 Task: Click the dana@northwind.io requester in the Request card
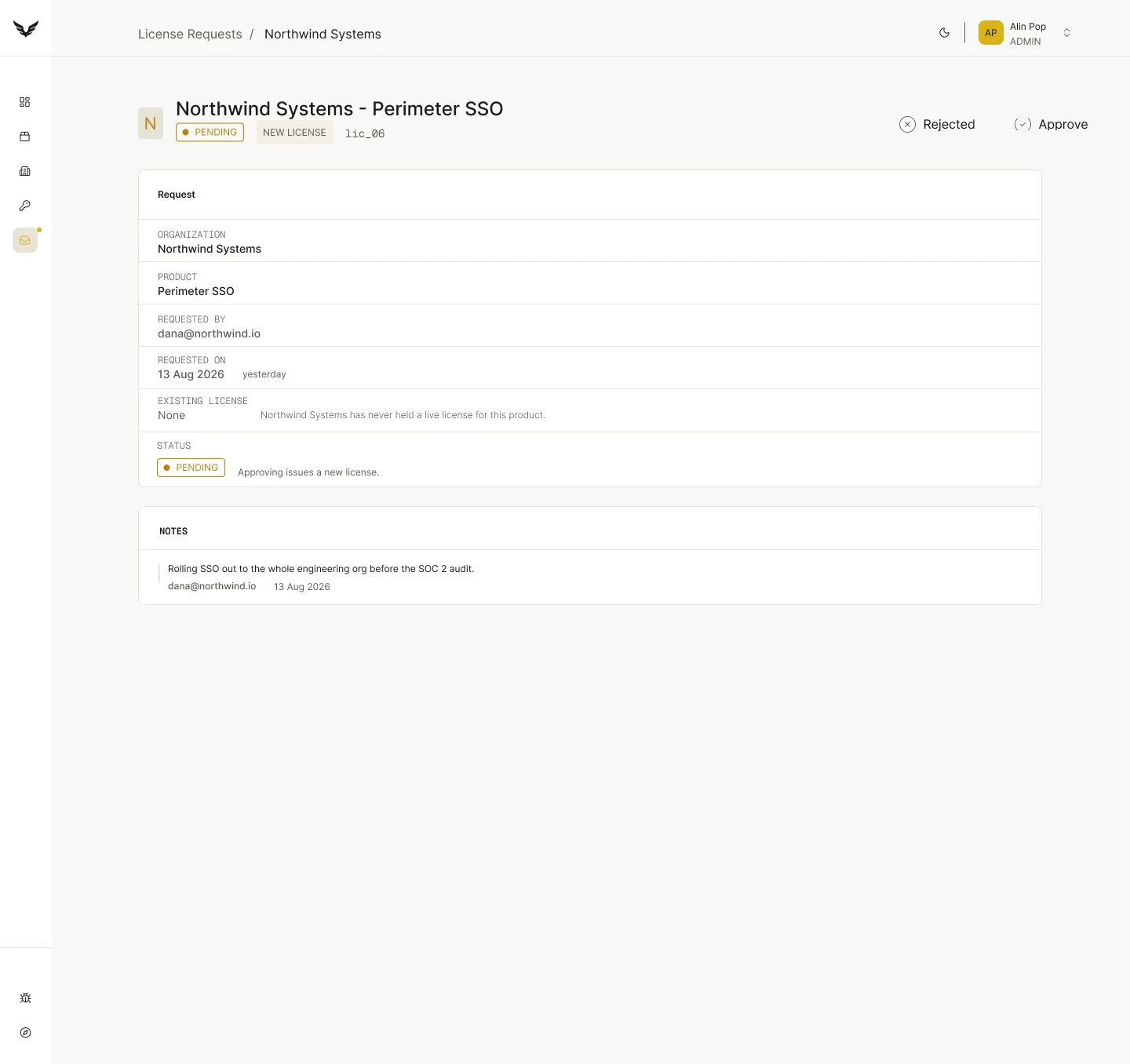pos(209,333)
